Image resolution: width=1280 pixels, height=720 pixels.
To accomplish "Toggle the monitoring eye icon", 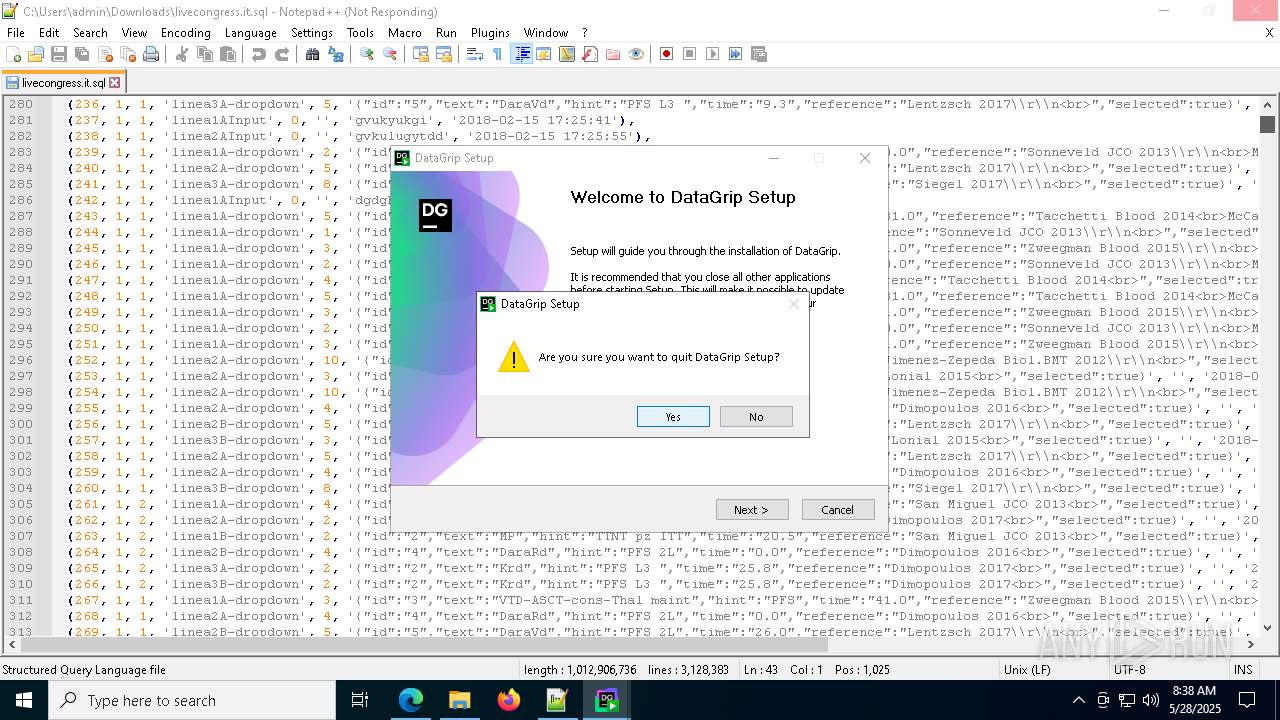I will (x=636, y=54).
